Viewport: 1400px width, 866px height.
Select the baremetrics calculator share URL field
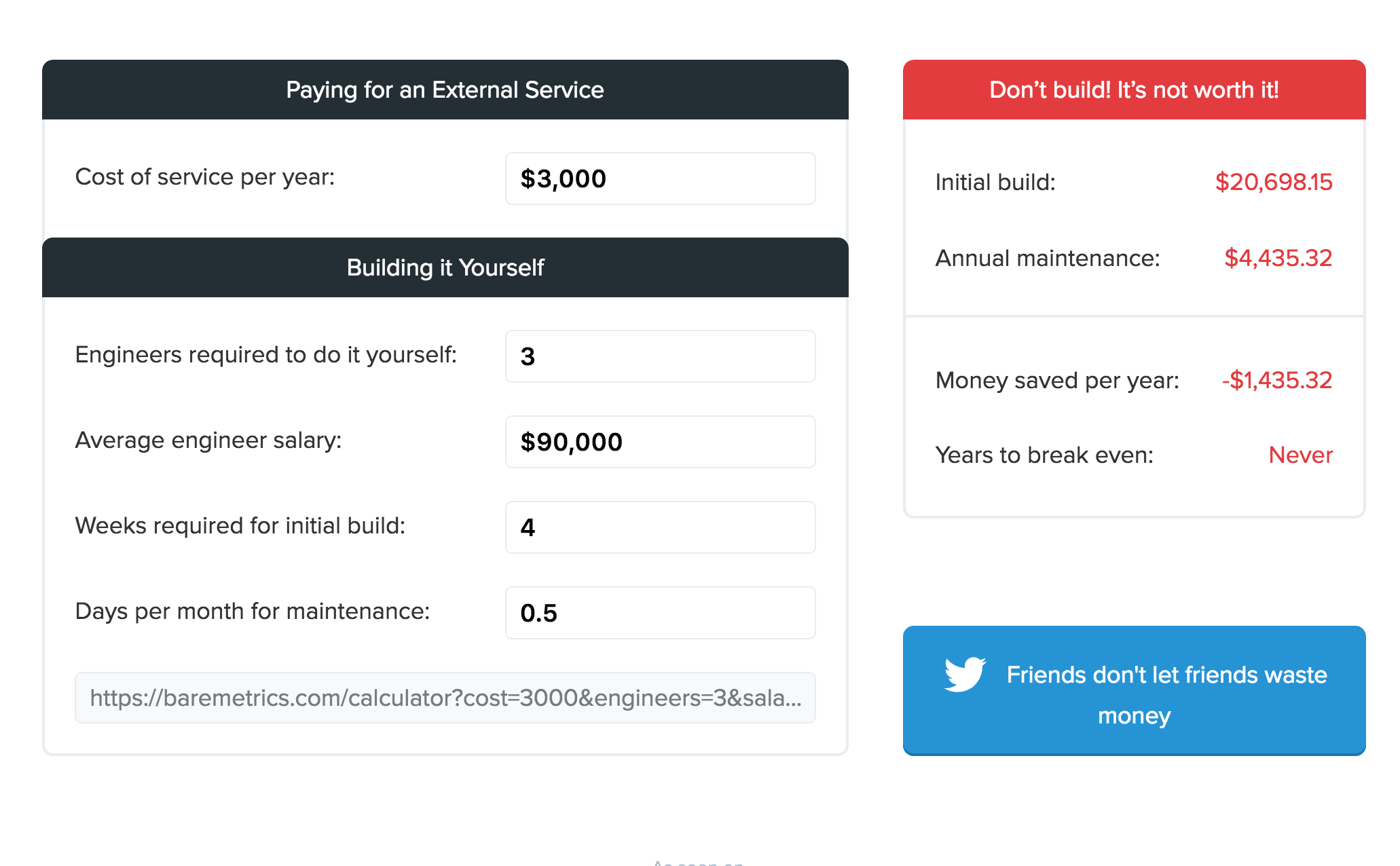click(x=445, y=698)
